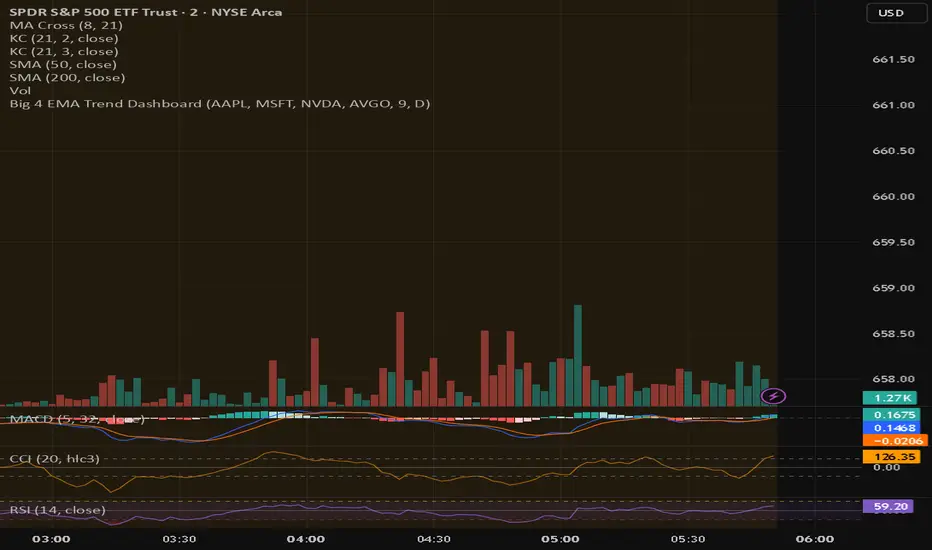
Task: Click the KC (21, 3, close) indicator legend
Action: (64, 51)
